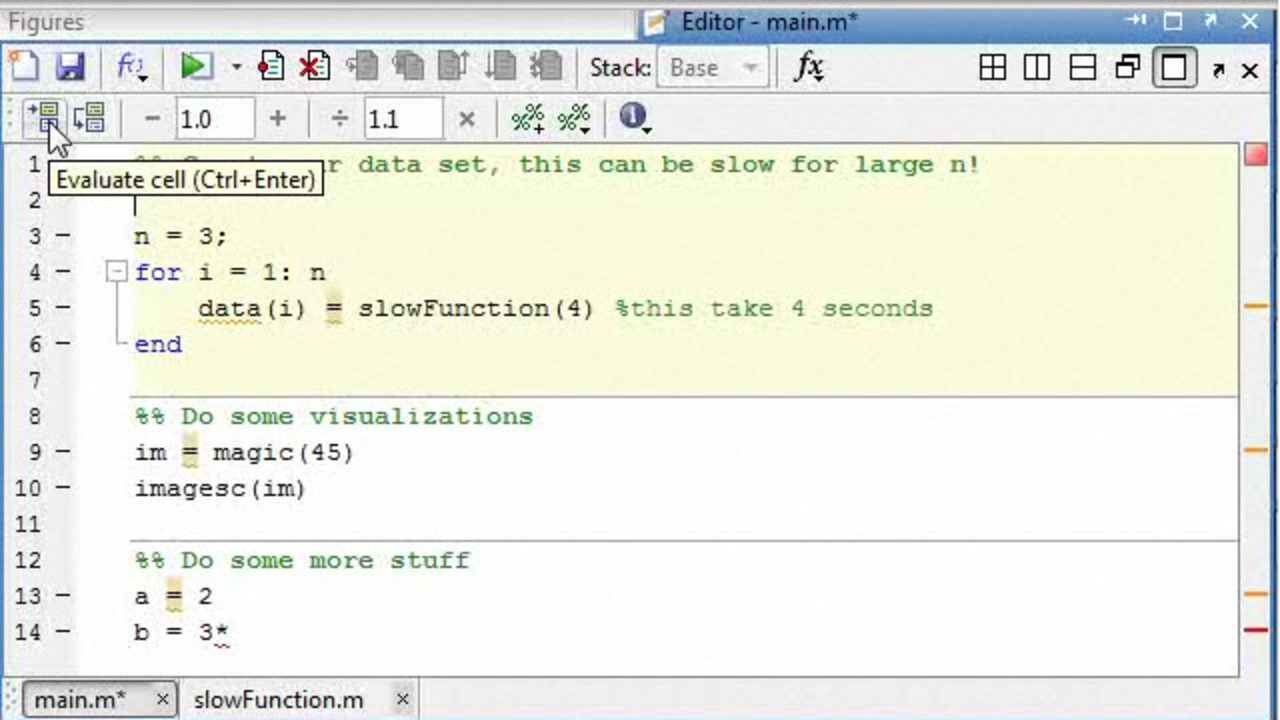This screenshot has height=720, width=1280.
Task: Split editor left and right
Action: pos(1037,68)
